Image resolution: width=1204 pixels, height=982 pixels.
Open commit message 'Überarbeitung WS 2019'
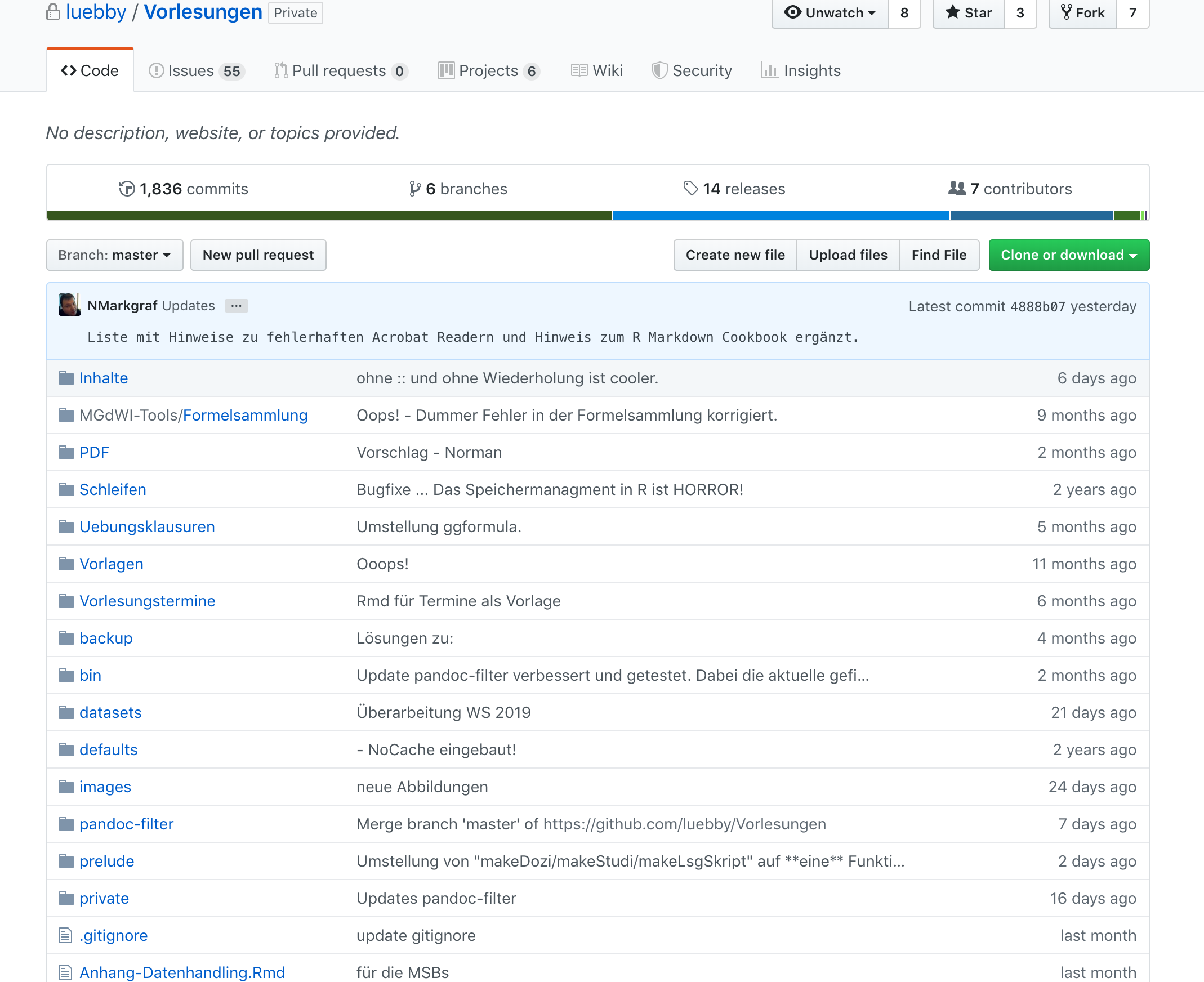click(x=444, y=712)
